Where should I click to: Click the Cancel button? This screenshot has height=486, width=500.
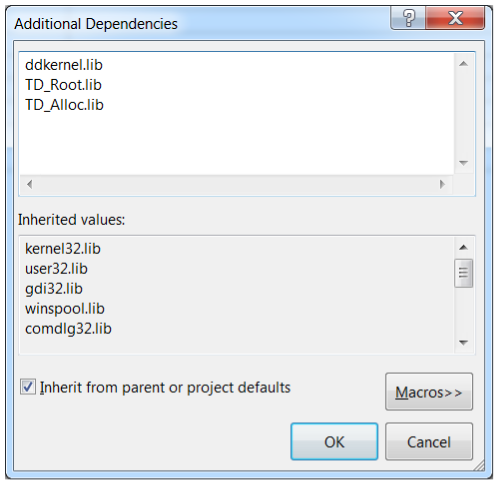(x=429, y=442)
